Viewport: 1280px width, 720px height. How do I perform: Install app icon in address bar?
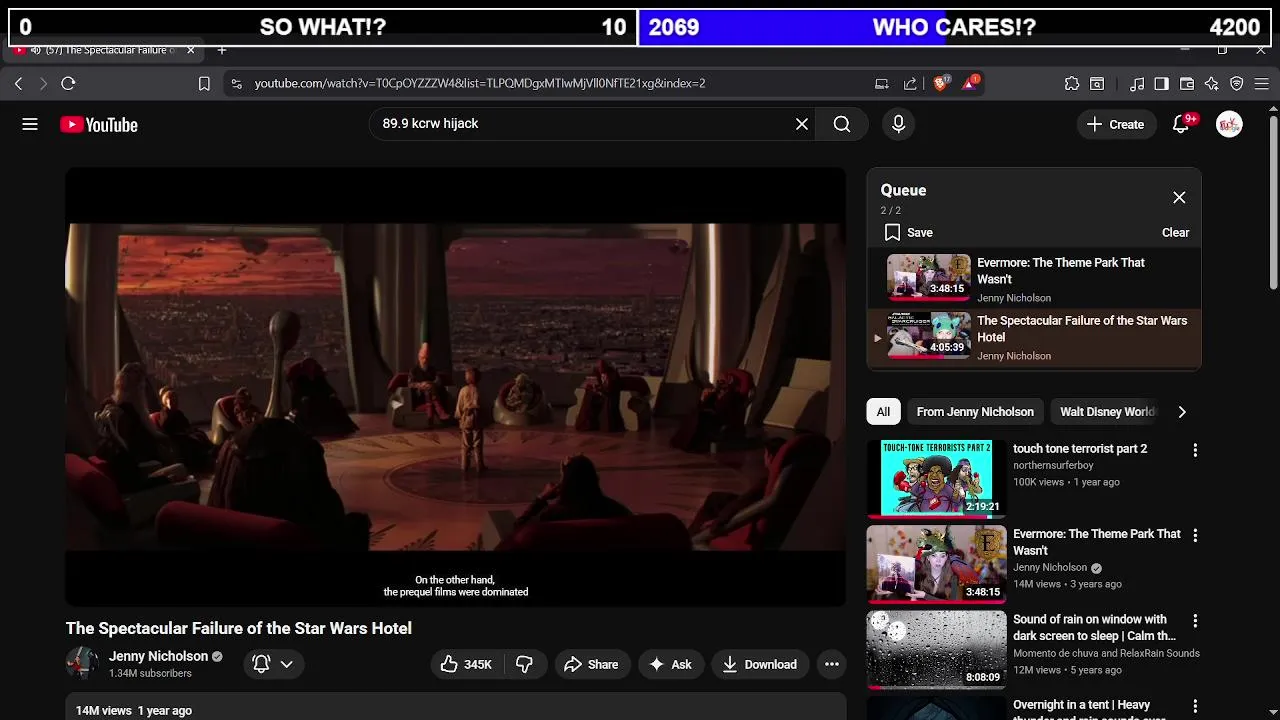point(882,84)
